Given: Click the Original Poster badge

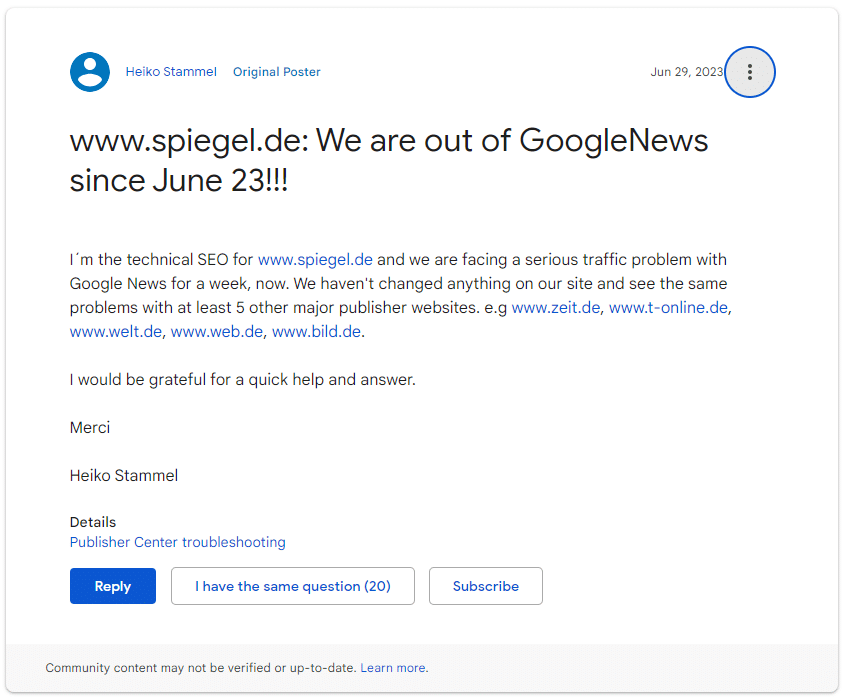Looking at the screenshot, I should coord(277,72).
